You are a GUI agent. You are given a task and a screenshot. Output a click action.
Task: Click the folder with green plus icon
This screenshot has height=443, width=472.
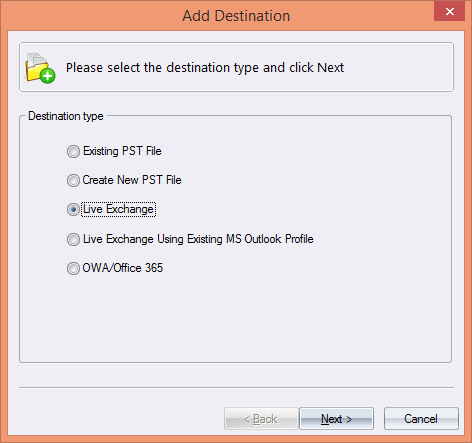40,68
